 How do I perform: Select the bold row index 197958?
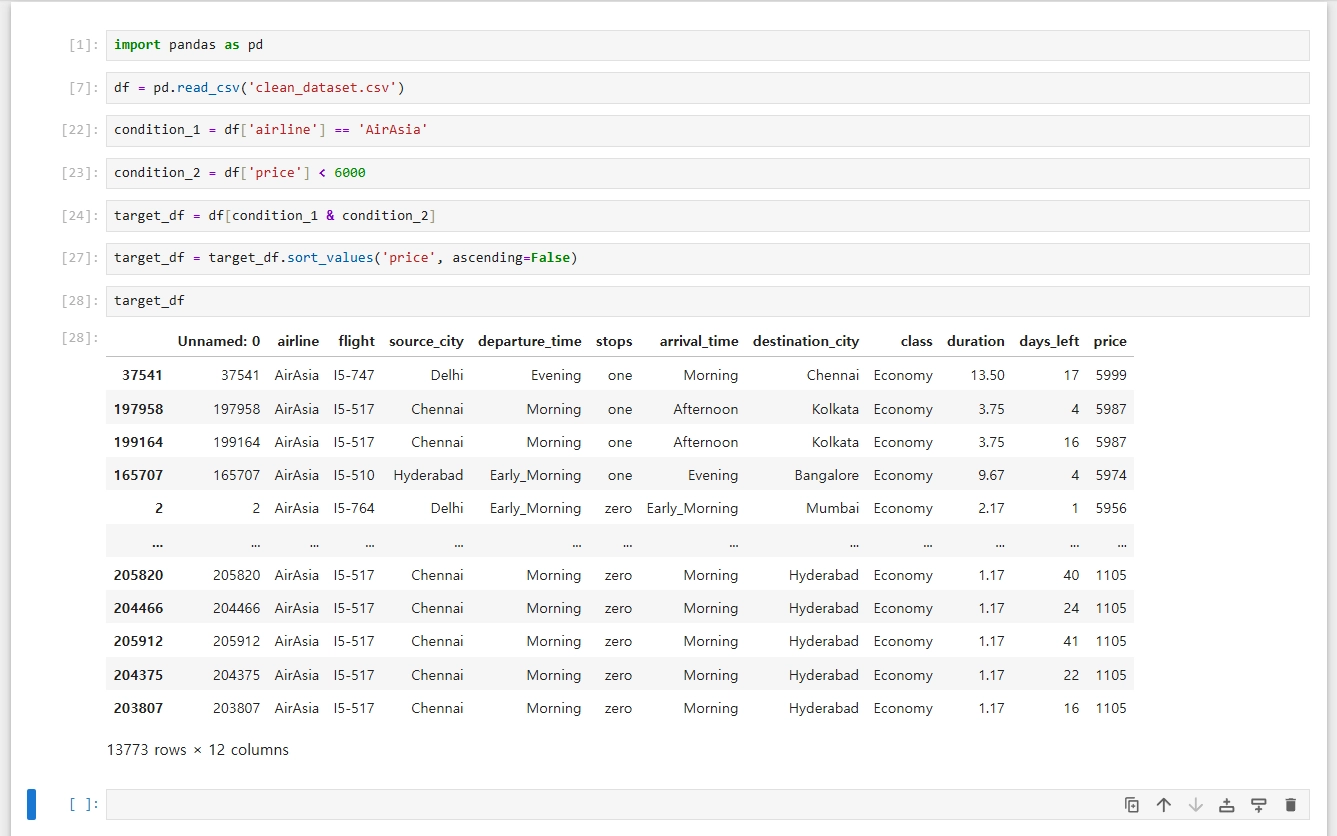pyautogui.click(x=139, y=409)
